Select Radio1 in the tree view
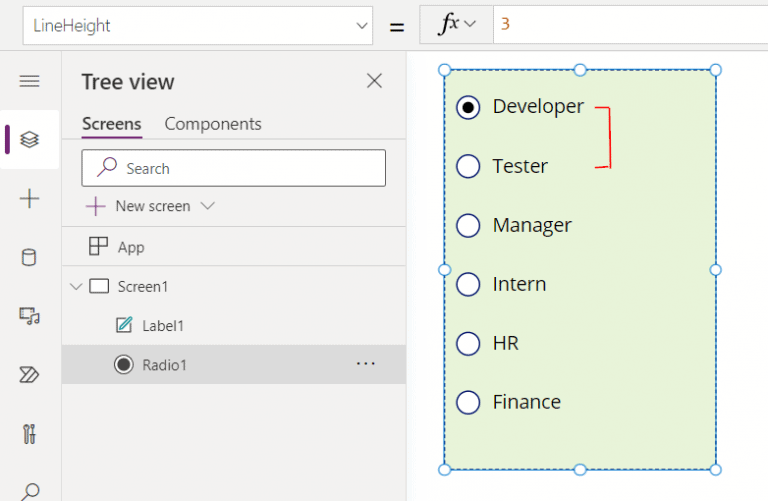The image size is (768, 501). click(234, 364)
